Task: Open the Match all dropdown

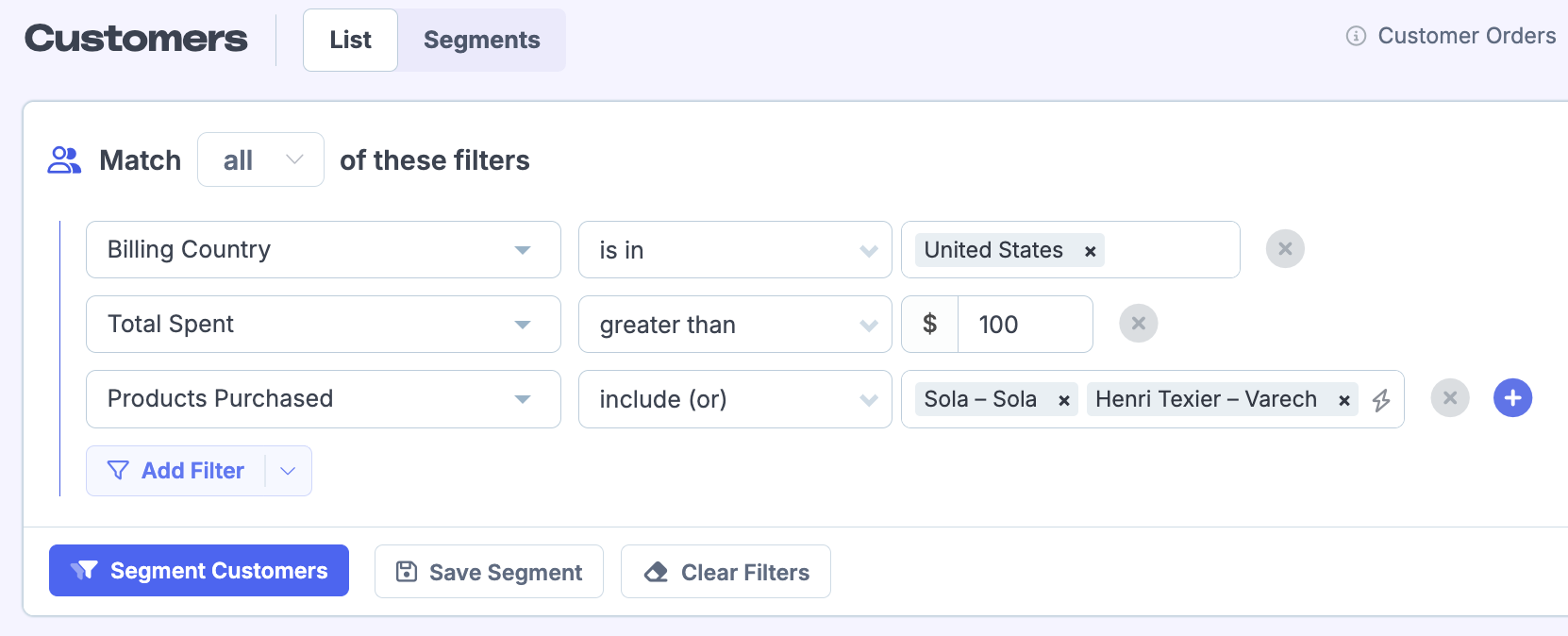Action: coord(260,159)
